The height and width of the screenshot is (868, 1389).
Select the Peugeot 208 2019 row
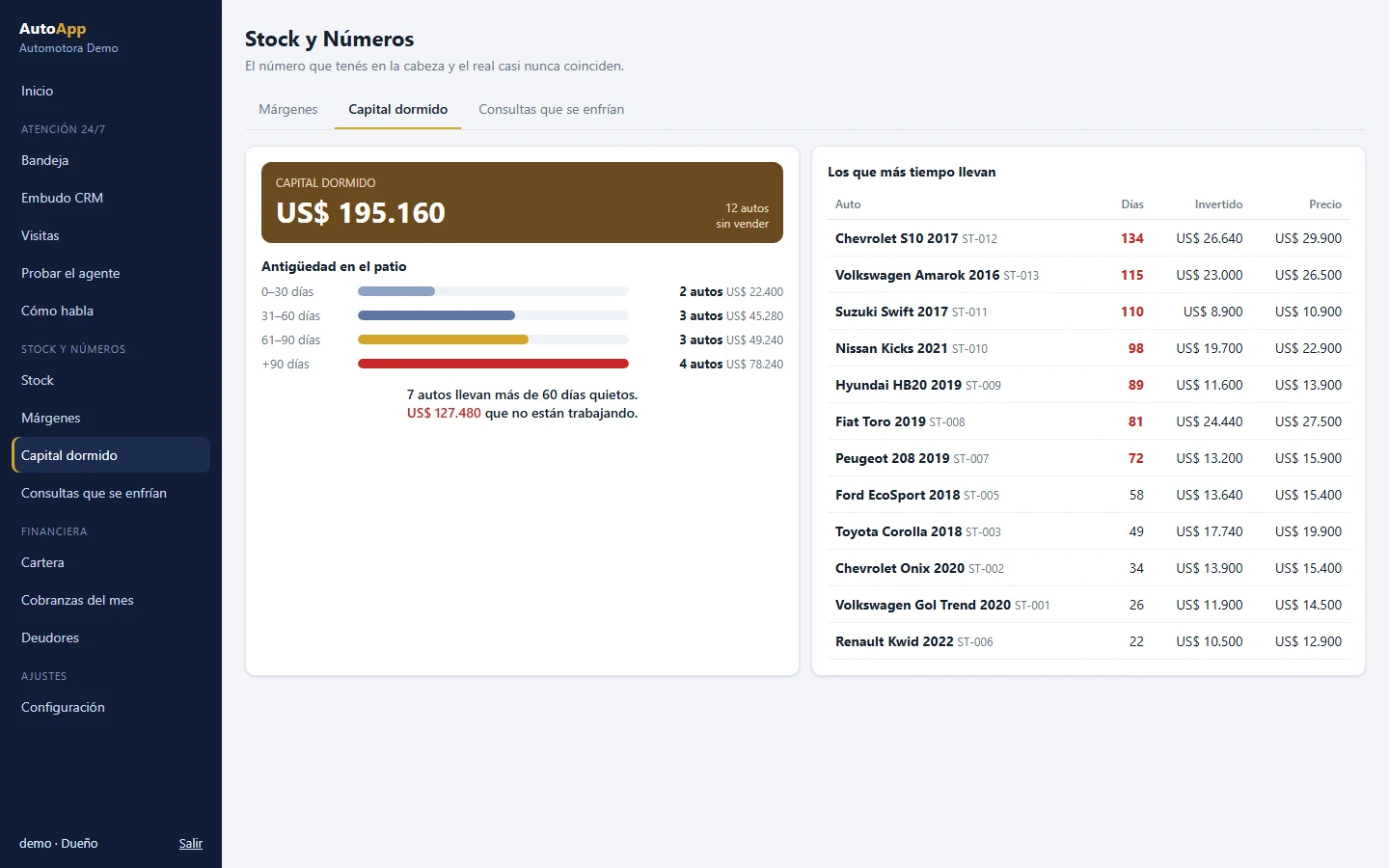tap(1088, 458)
